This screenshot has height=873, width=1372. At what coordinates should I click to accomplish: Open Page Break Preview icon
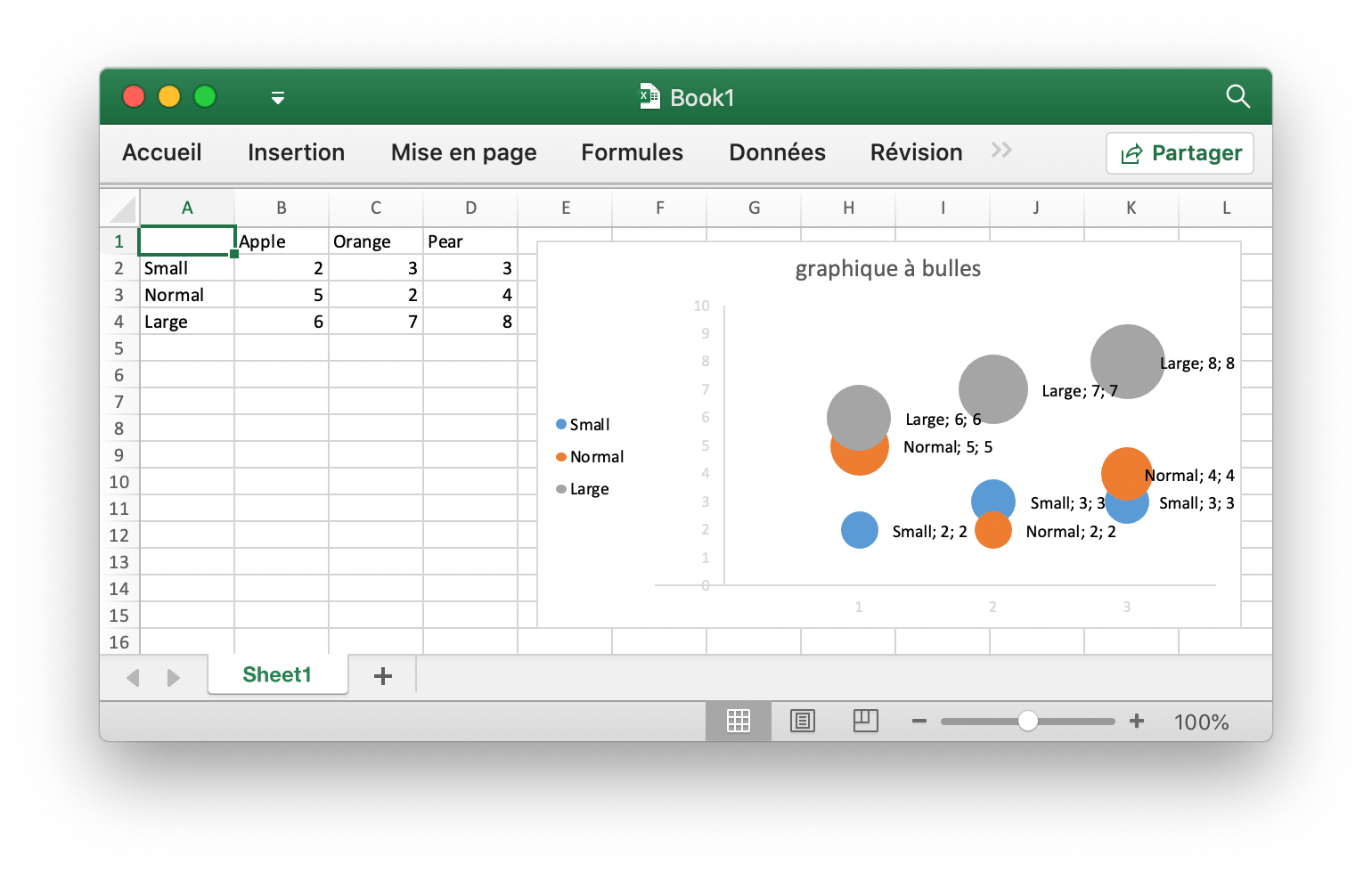pyautogui.click(x=865, y=722)
